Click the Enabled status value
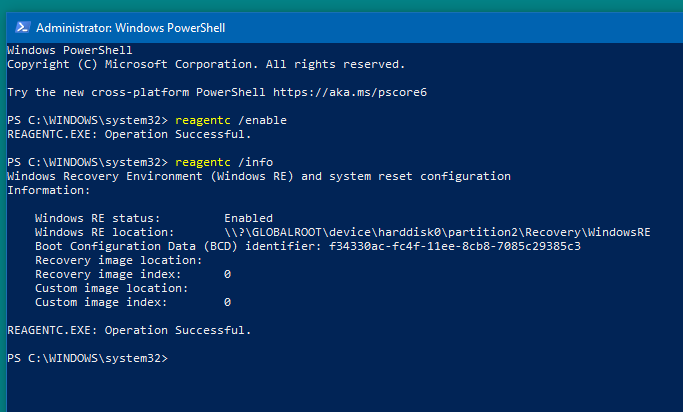 pyautogui.click(x=248, y=218)
